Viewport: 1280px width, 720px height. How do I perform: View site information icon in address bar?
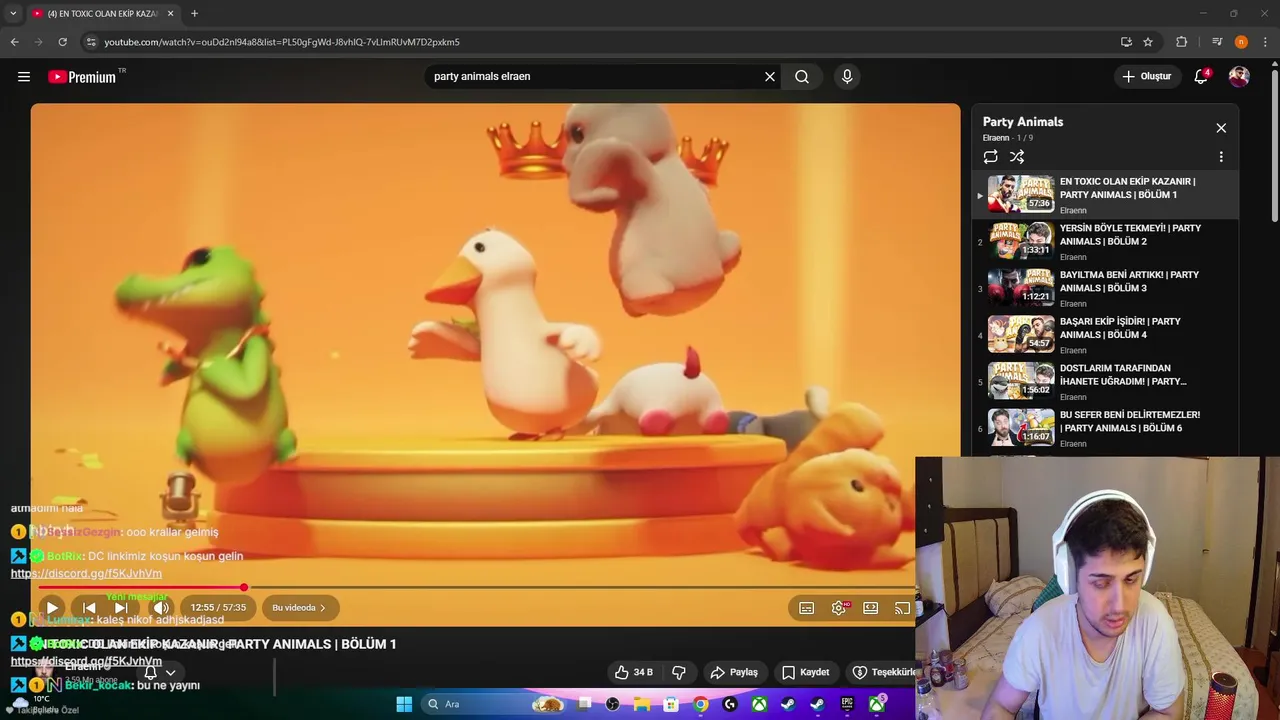pyautogui.click(x=91, y=42)
